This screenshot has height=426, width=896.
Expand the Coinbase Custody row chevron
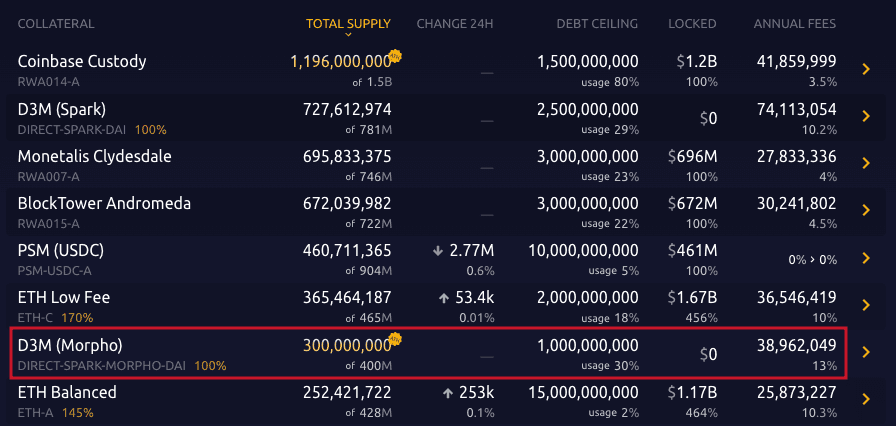pyautogui.click(x=867, y=68)
